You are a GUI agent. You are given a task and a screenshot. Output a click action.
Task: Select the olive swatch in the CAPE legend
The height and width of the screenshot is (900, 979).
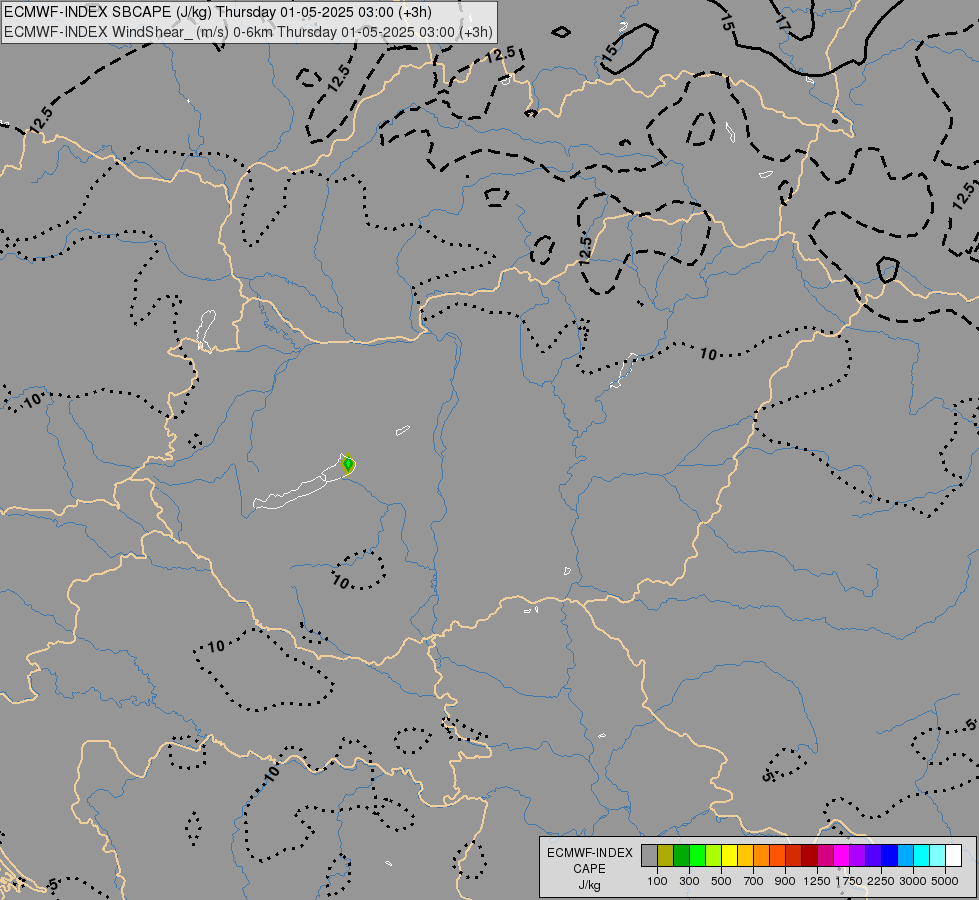click(666, 856)
